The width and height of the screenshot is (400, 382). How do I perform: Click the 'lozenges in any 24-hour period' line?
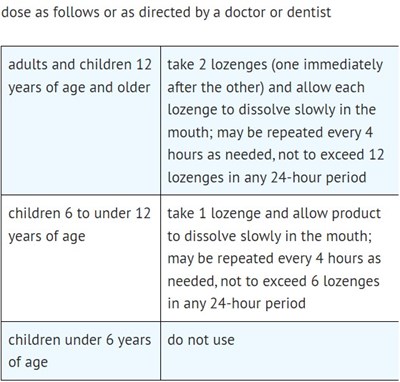[x=267, y=177]
